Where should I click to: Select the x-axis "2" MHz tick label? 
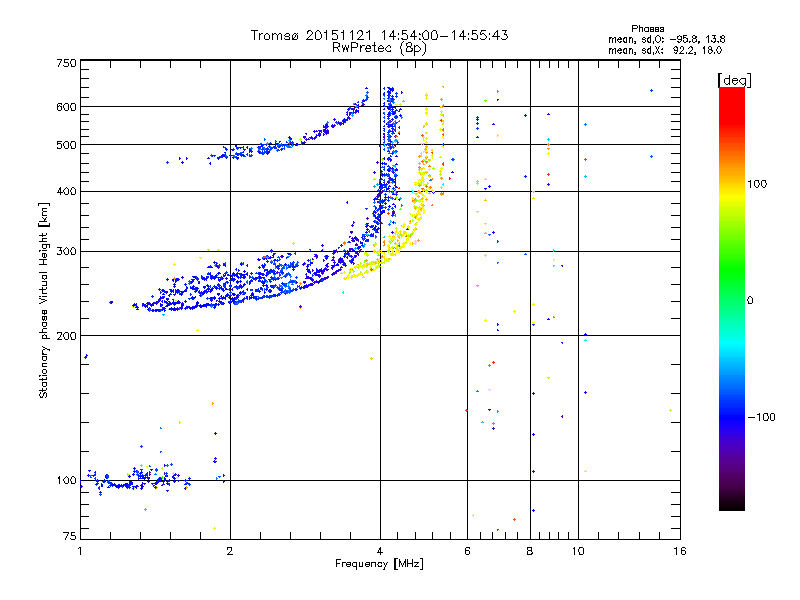click(230, 551)
